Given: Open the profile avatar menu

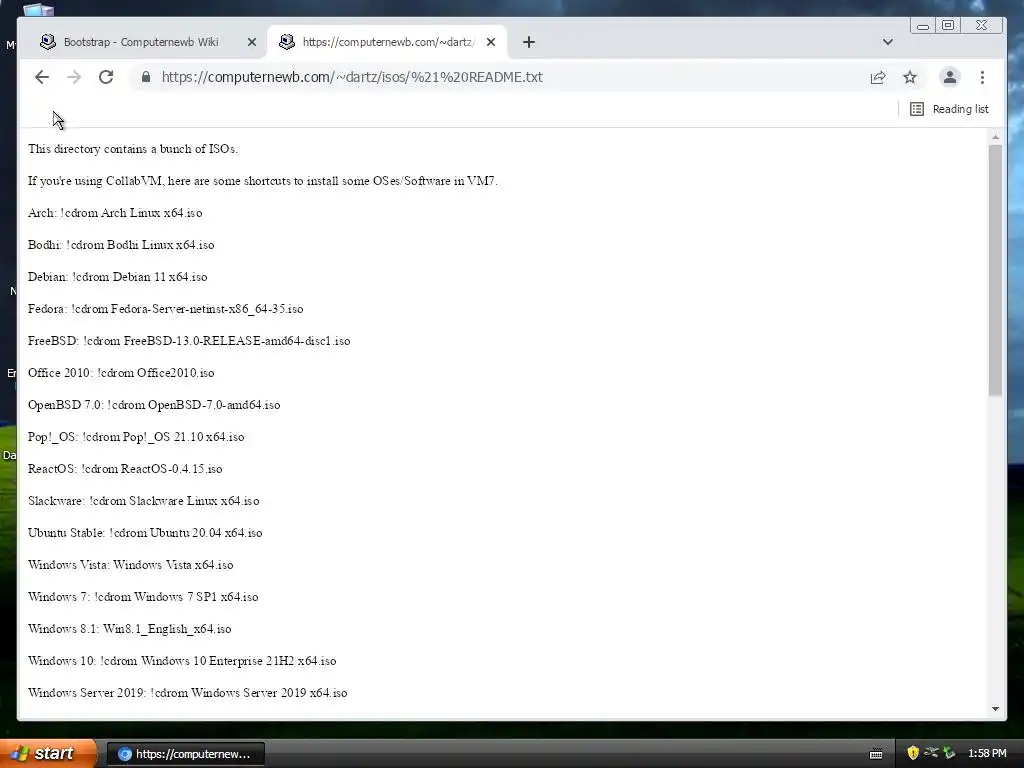Looking at the screenshot, I should click(950, 77).
